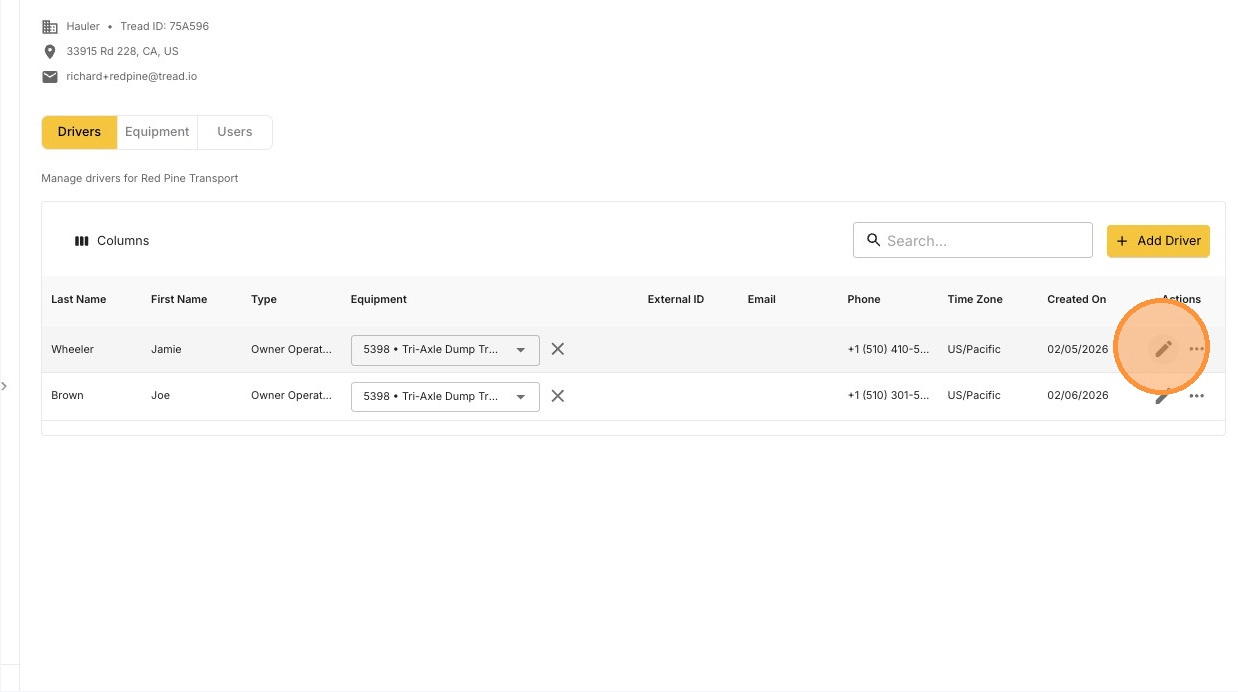Screen dimensions: 1238x692
Task: Sort by First Name column header
Action: pos(179,299)
